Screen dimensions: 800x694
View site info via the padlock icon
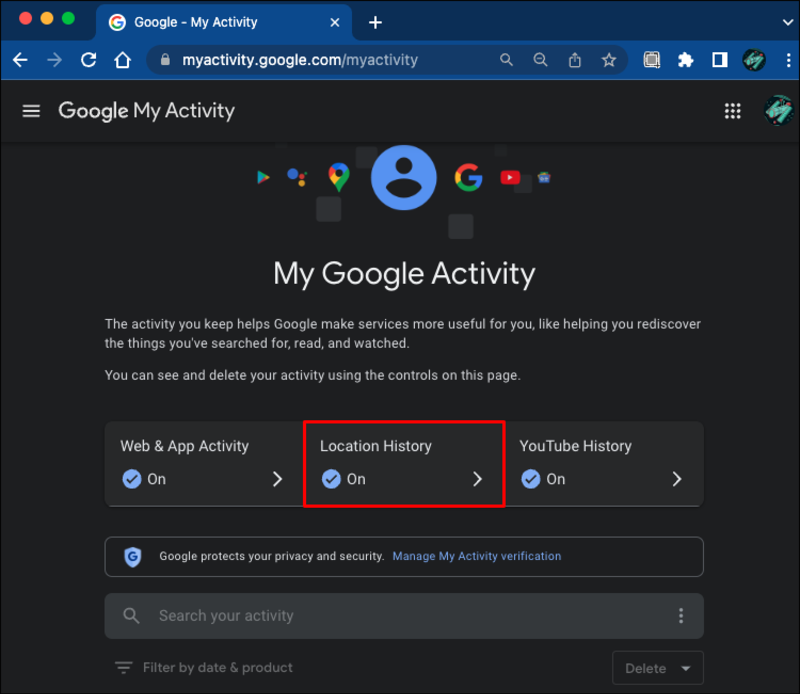point(165,60)
